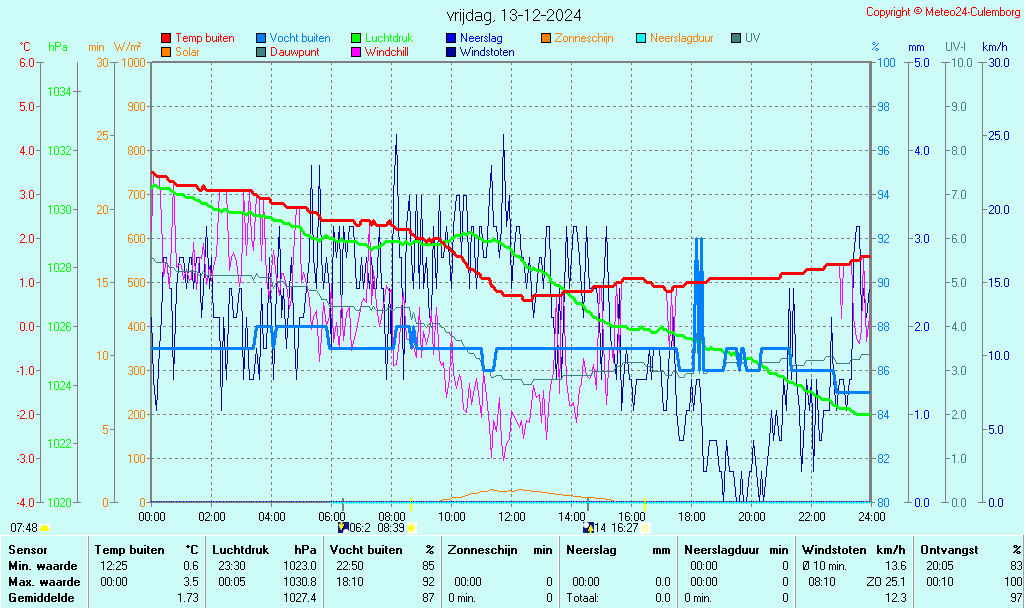Image resolution: width=1026 pixels, height=608 pixels.
Task: Click the blue Vocht buiten legend square
Action: point(261,38)
